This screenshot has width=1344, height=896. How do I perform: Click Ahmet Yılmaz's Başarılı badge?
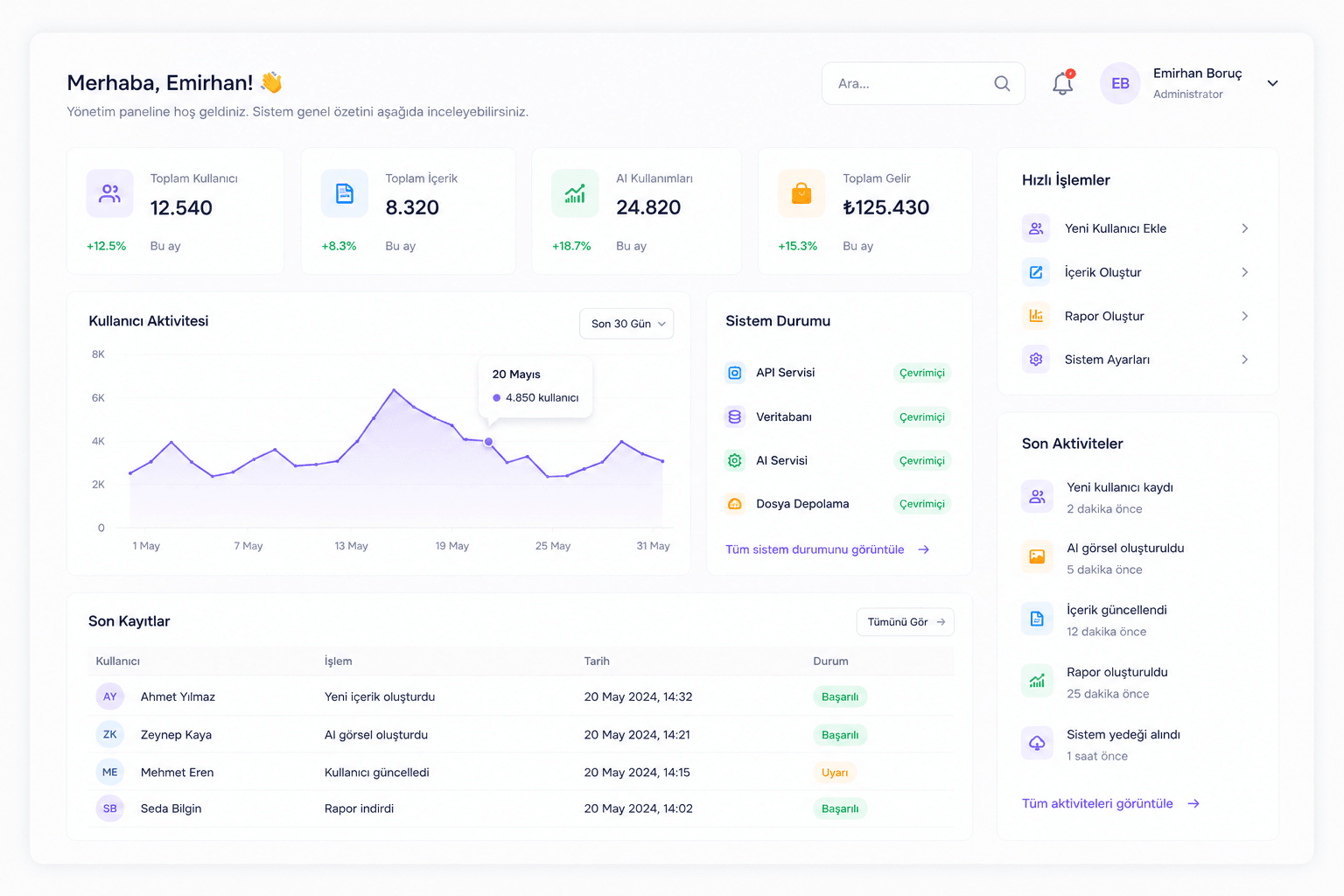tap(840, 696)
